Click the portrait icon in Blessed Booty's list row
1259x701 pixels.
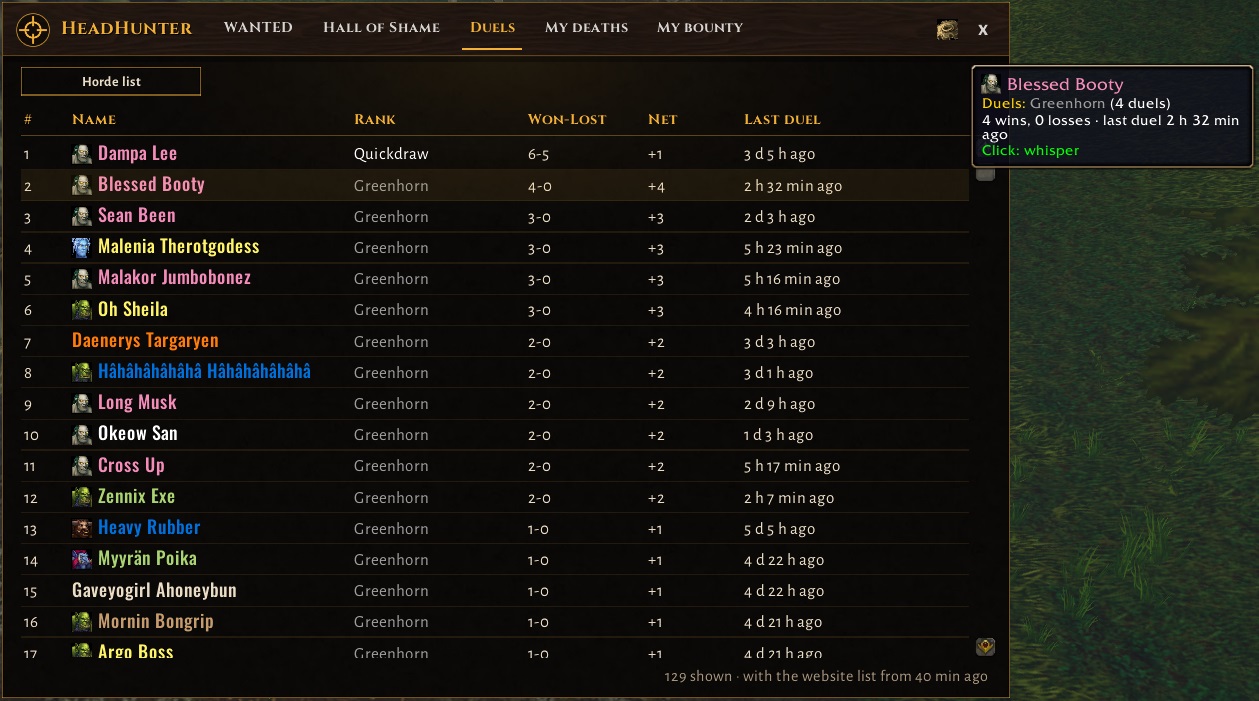tap(82, 185)
